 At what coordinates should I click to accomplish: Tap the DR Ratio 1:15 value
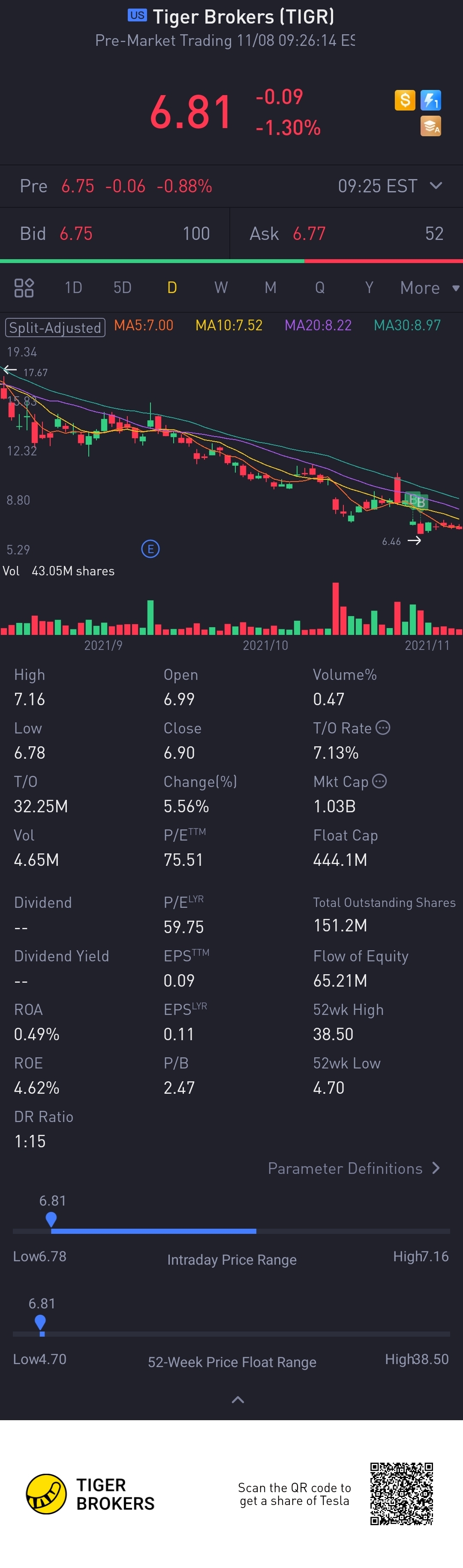[x=30, y=1141]
